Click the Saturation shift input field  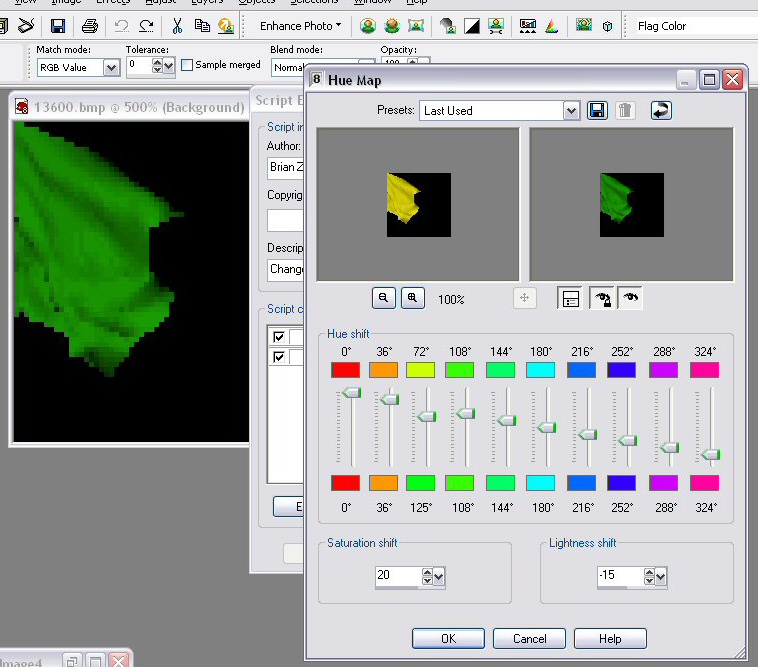click(397, 576)
